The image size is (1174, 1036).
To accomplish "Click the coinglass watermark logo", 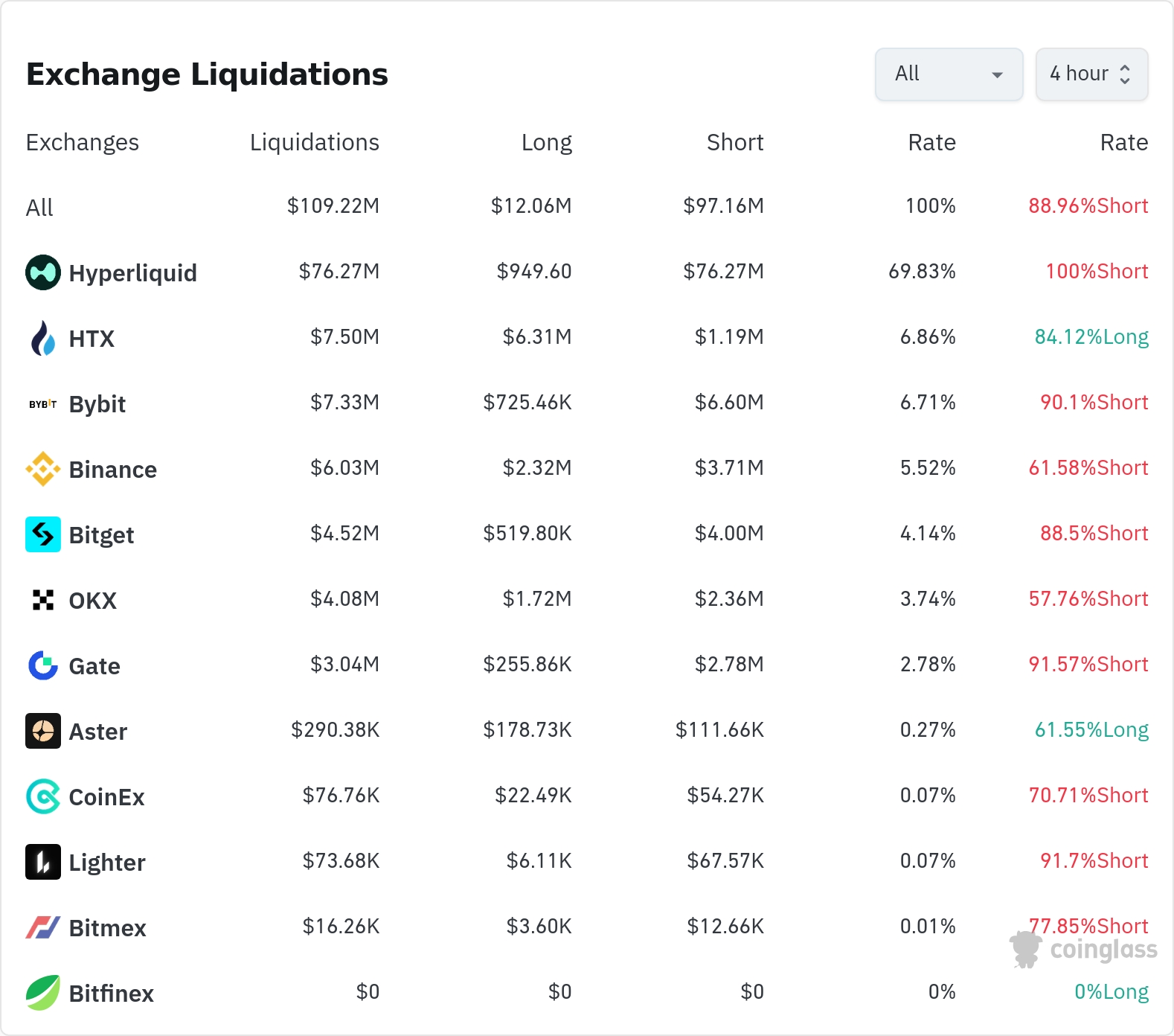I will coord(1084,950).
